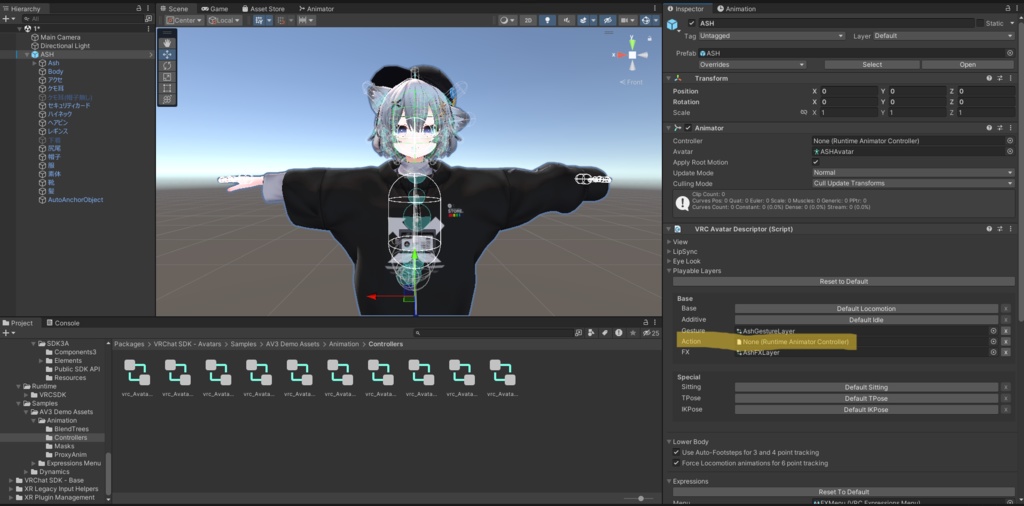Screen dimensions: 1024x506
Task: Open Animator component preset icon
Action: click(999, 128)
